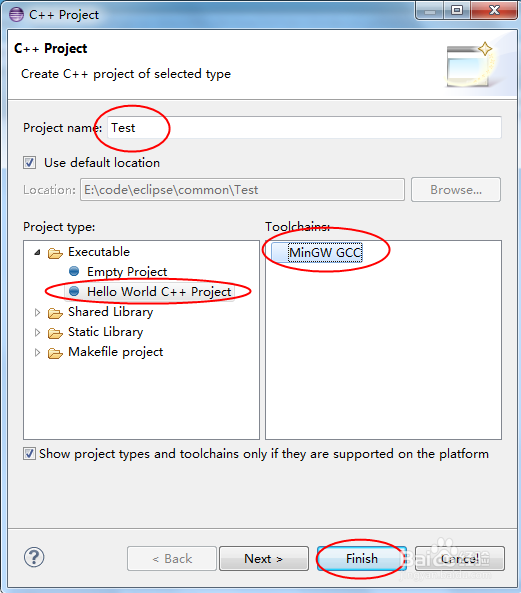This screenshot has width=521, height=593.
Task: Click the Finish button
Action: tap(362, 558)
